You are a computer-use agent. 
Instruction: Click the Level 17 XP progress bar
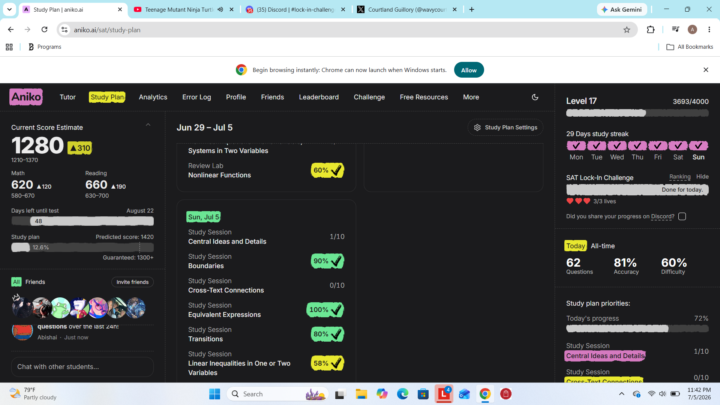(x=637, y=113)
